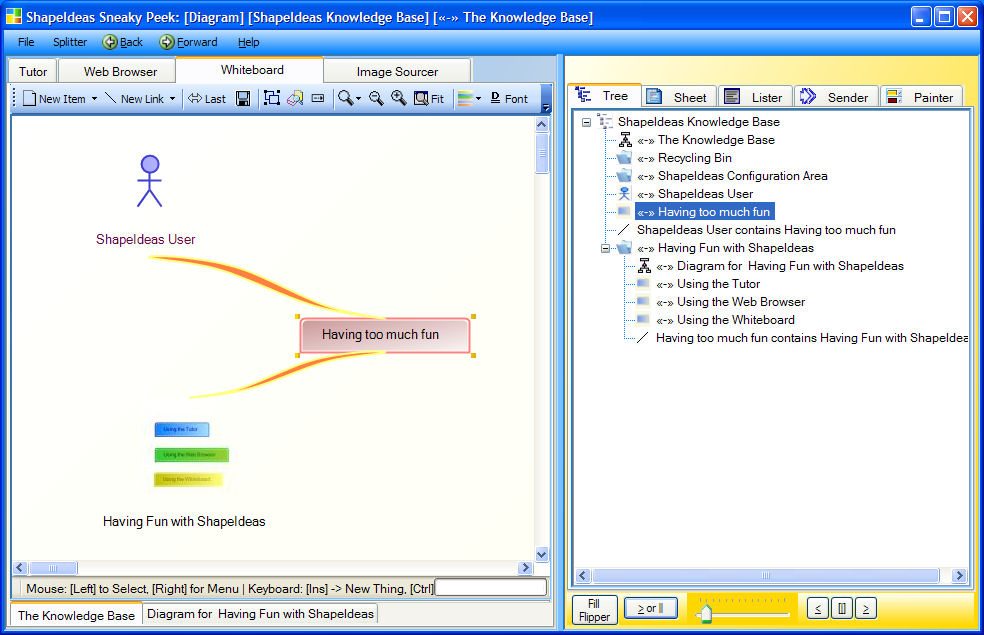The width and height of the screenshot is (984, 635).
Task: Click the flipper slider thumb
Action: (x=706, y=614)
